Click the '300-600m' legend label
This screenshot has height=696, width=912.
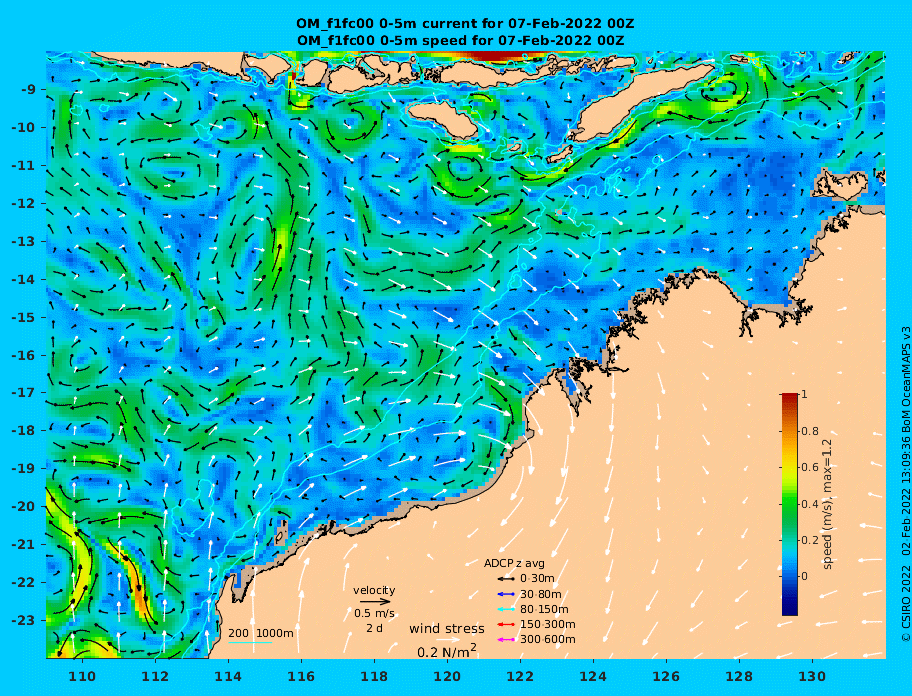tap(547, 640)
